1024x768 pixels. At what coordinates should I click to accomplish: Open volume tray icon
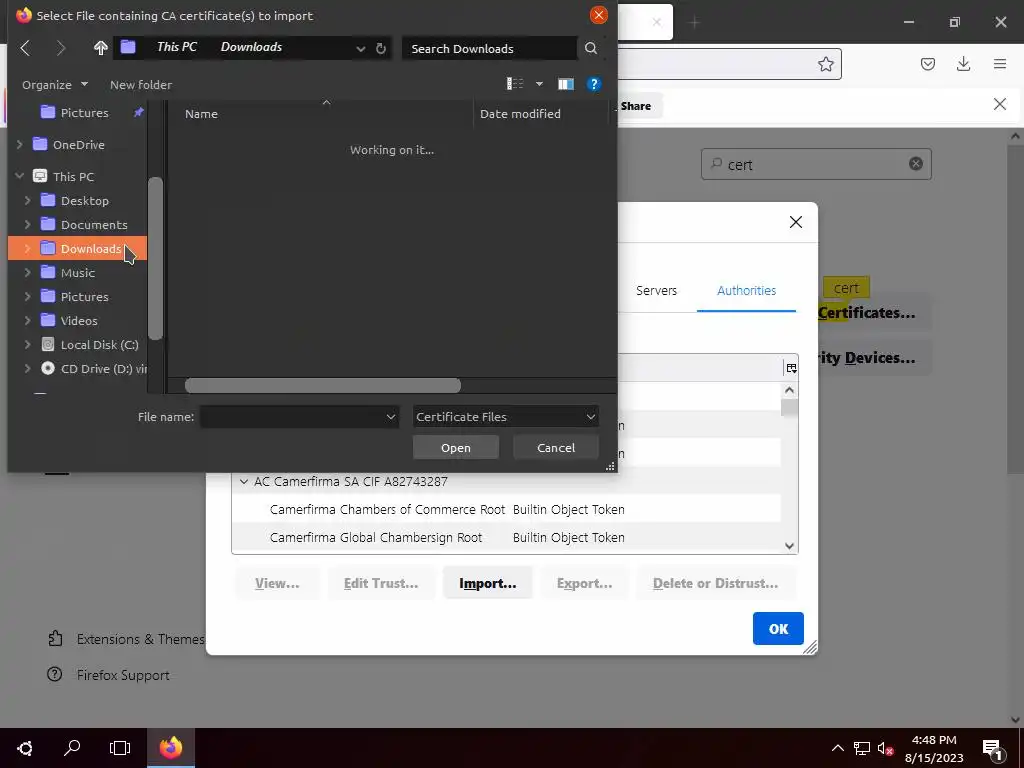(885, 748)
